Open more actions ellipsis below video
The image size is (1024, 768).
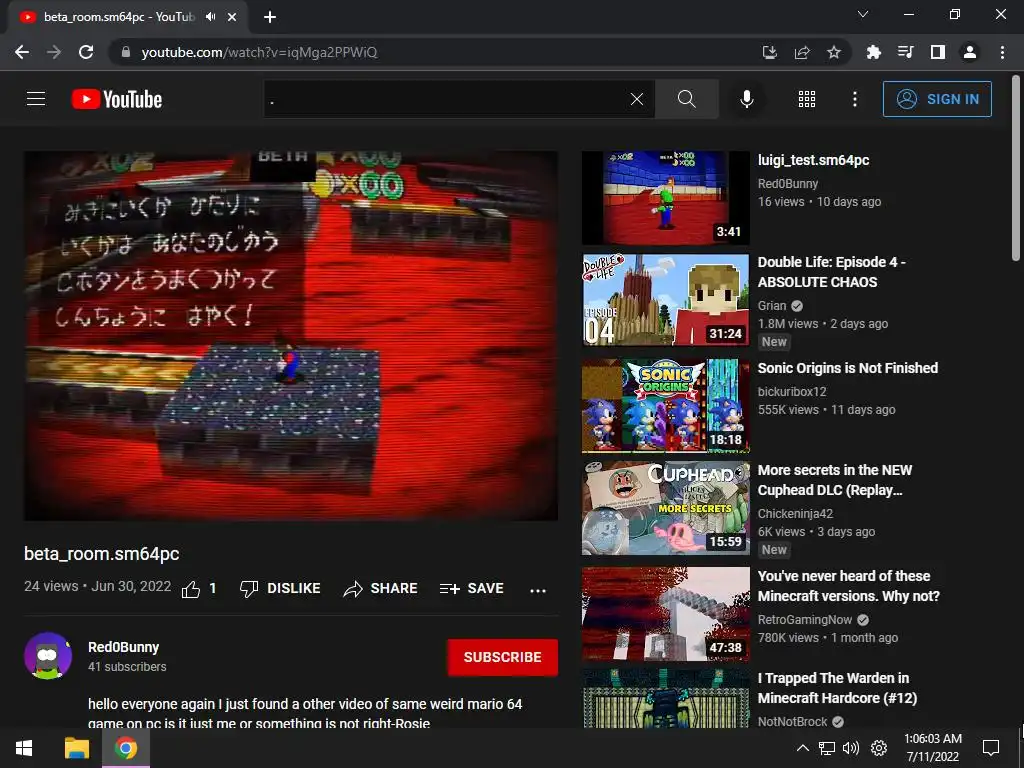click(537, 590)
